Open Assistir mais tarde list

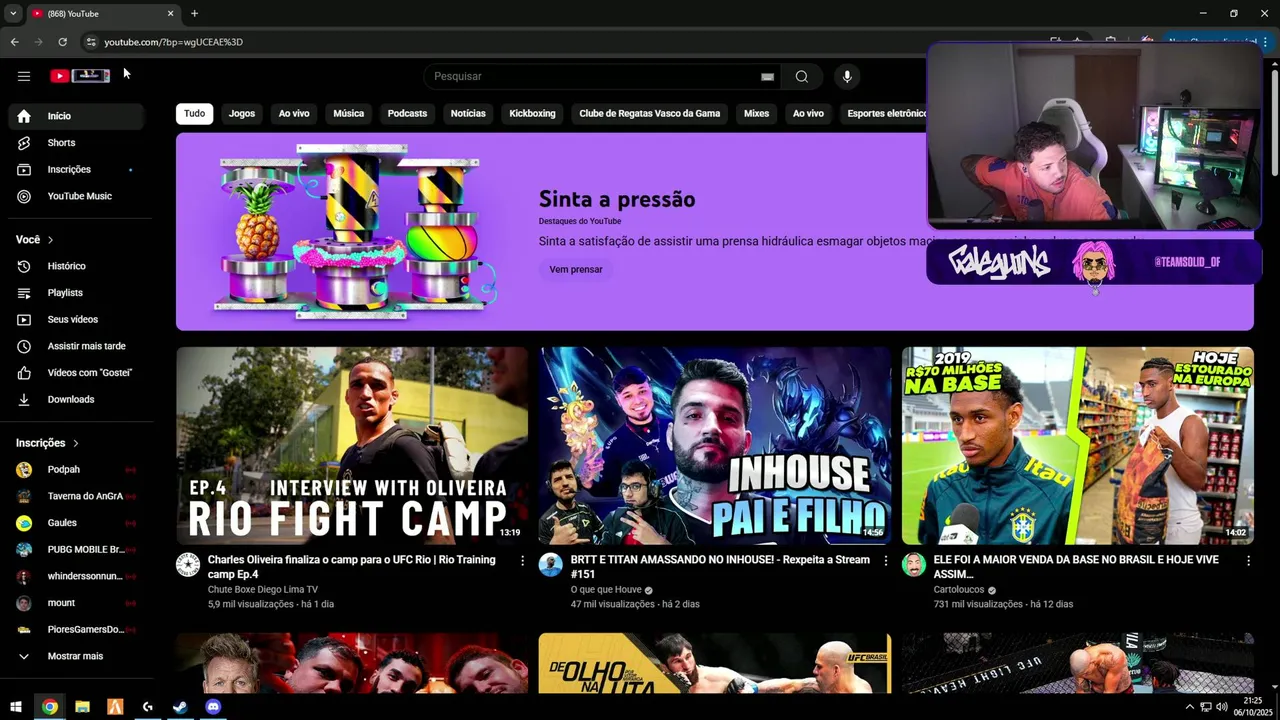point(76,346)
